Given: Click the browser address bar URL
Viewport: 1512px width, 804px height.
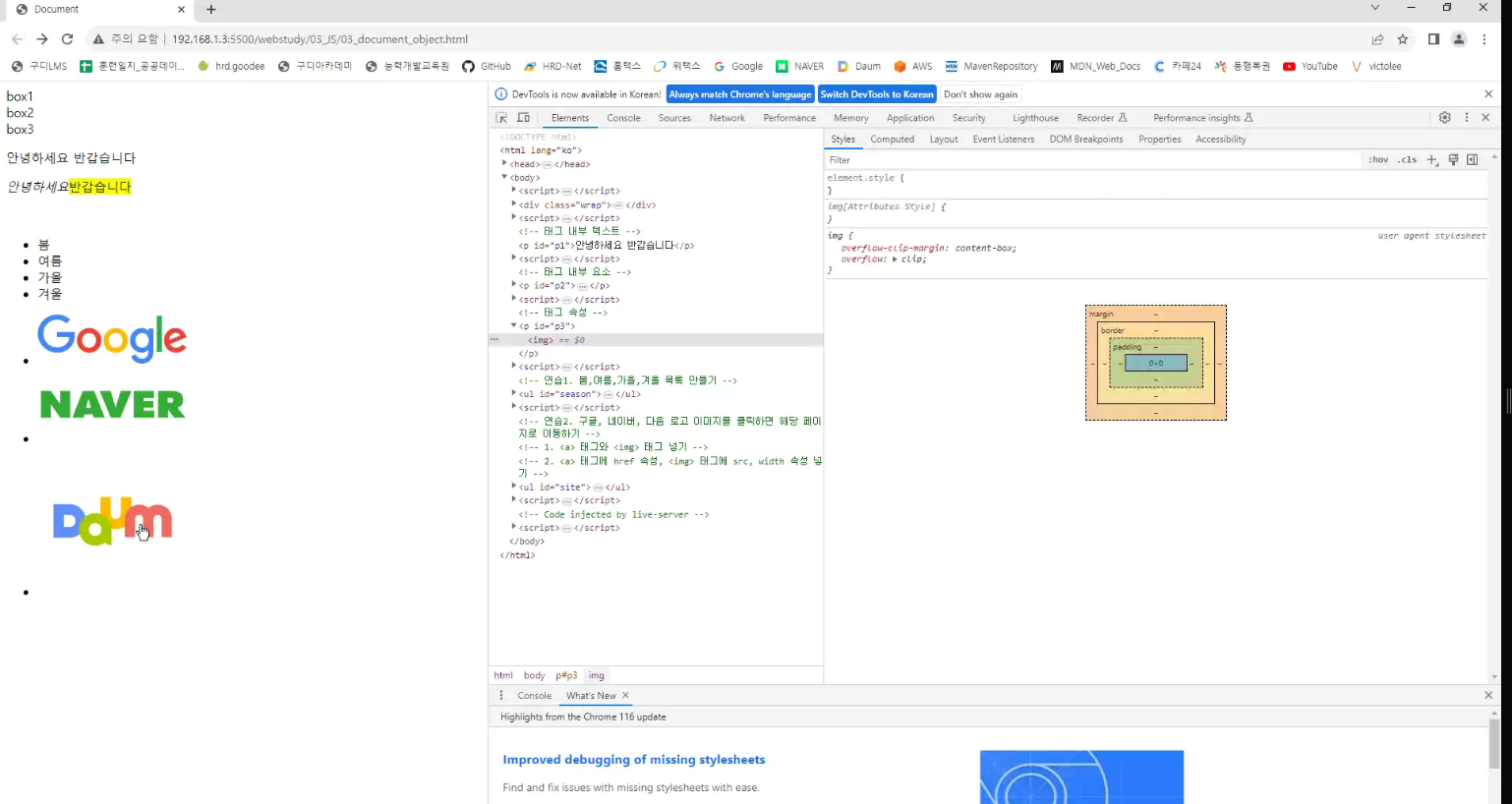Looking at the screenshot, I should click(320, 39).
